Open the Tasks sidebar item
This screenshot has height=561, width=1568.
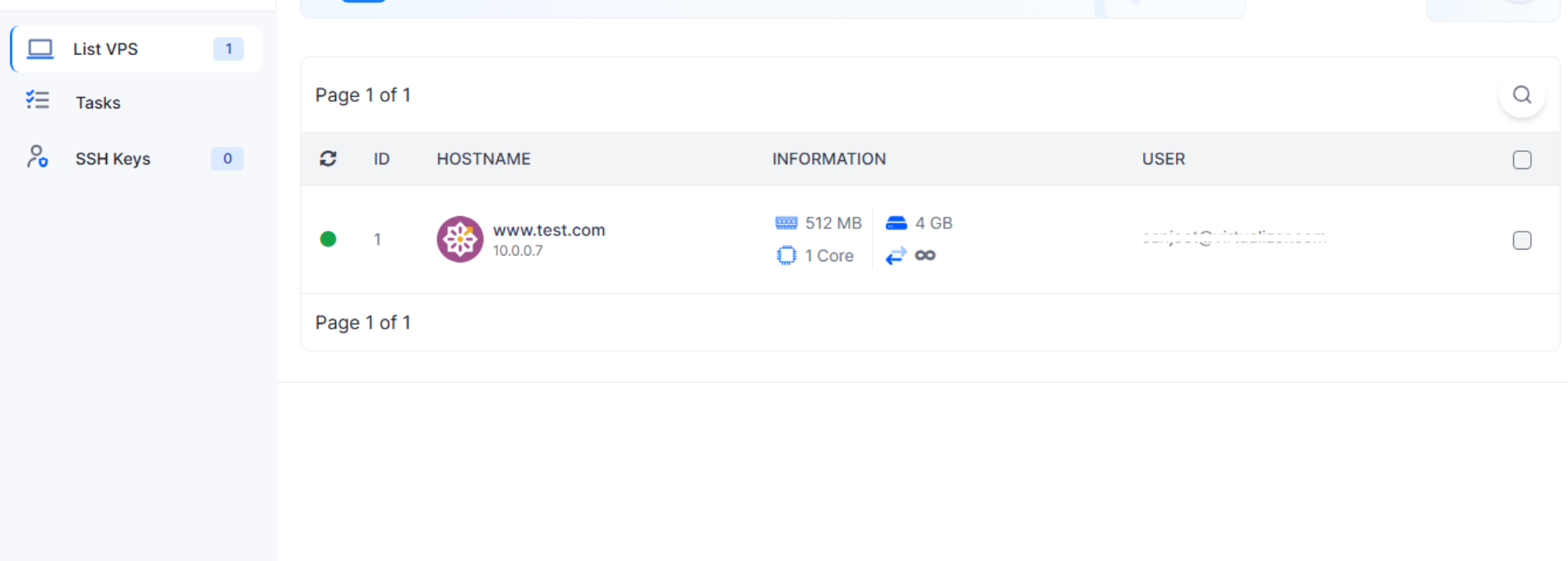click(x=98, y=103)
